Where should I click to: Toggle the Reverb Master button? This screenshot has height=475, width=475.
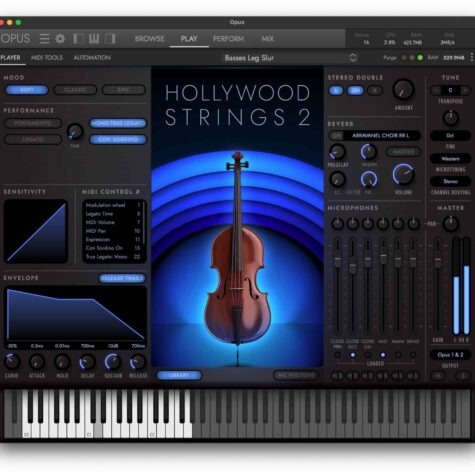pos(403,152)
